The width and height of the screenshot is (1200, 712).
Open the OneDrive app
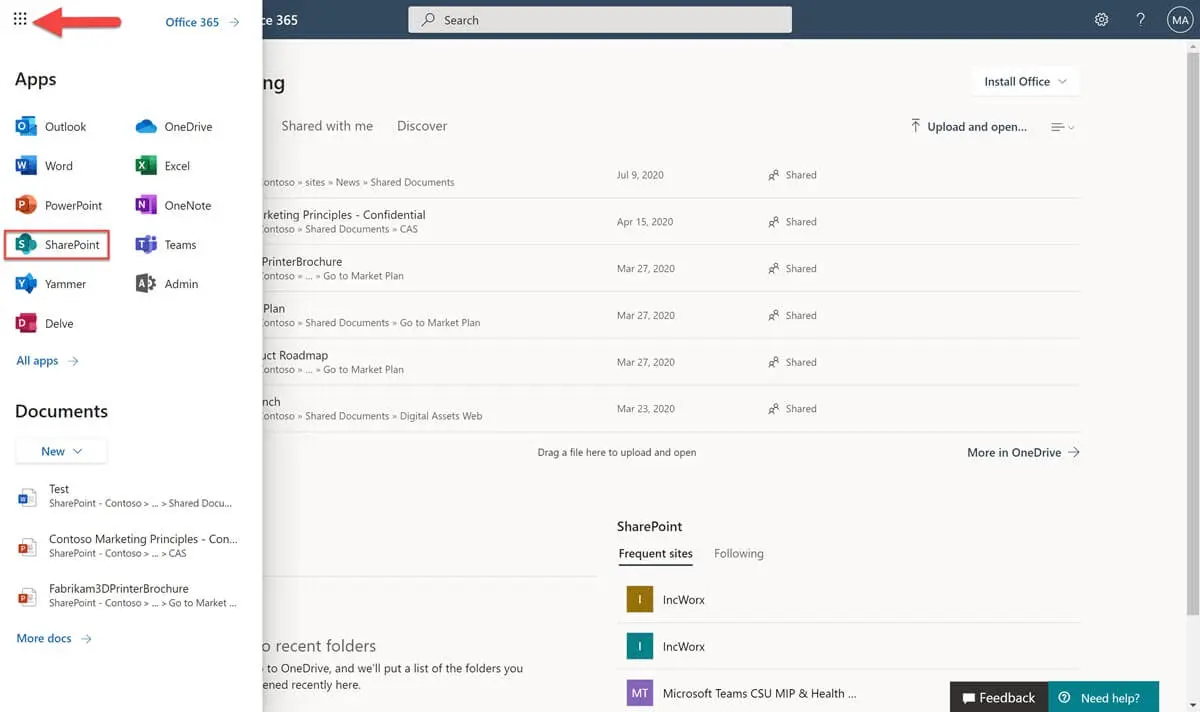[x=174, y=127]
